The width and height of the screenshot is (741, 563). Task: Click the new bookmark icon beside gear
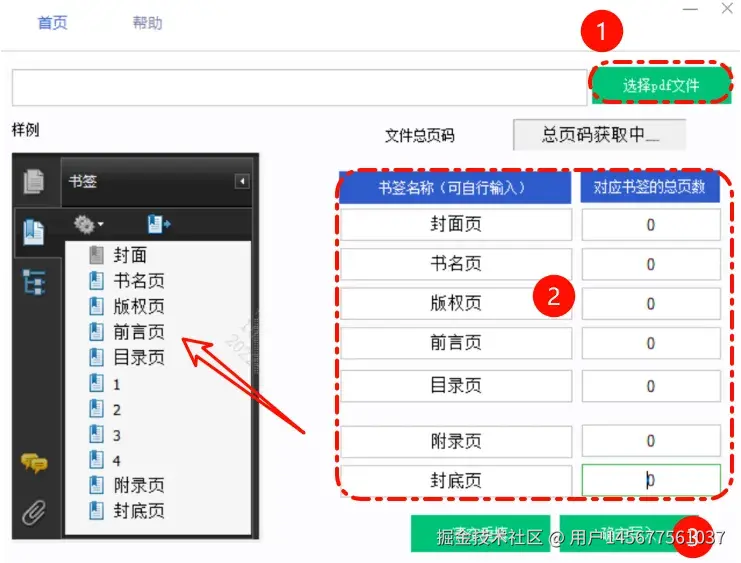coord(158,224)
